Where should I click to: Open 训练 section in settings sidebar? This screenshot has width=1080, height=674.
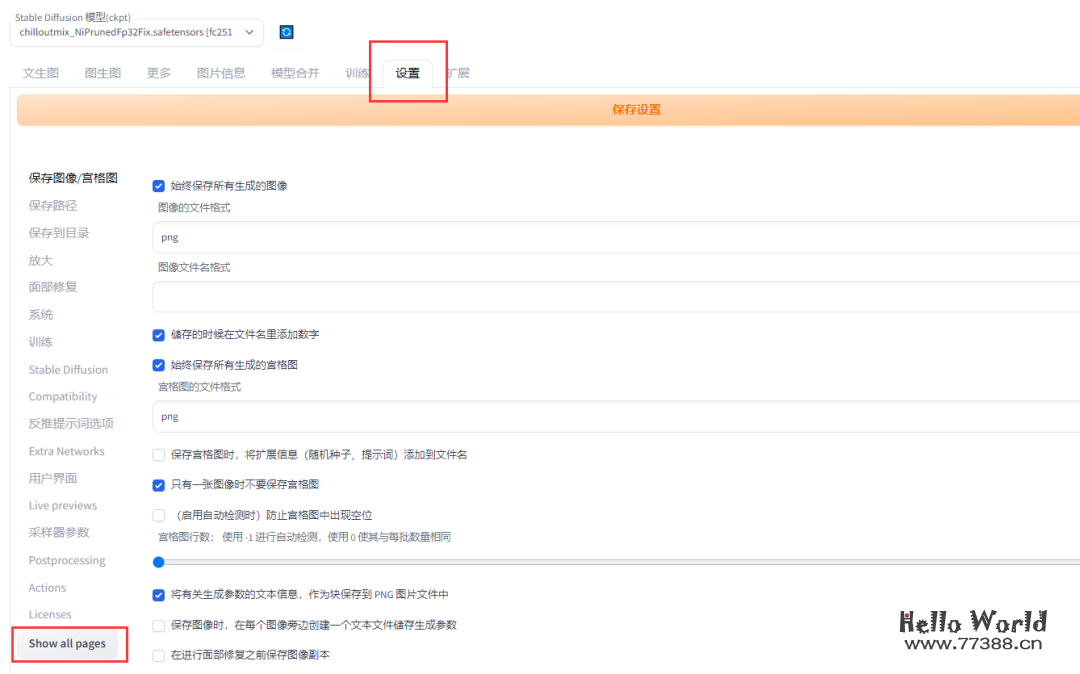coord(41,341)
